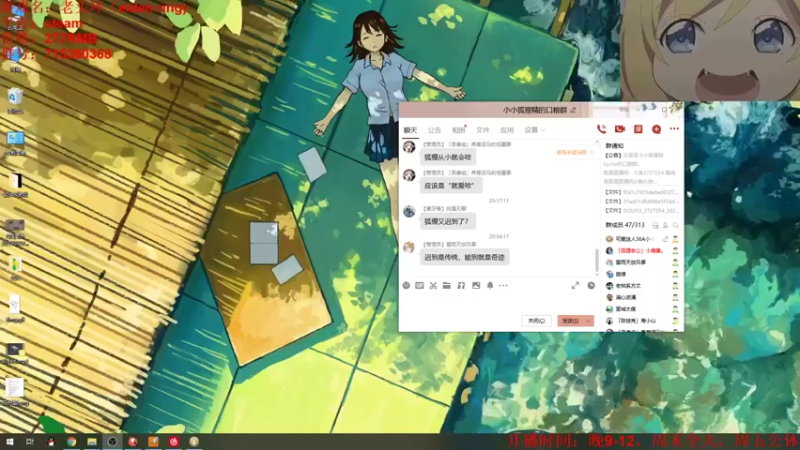Open the message bubble 狐狸又迟到了?
This screenshot has height=450, width=800.
446,221
